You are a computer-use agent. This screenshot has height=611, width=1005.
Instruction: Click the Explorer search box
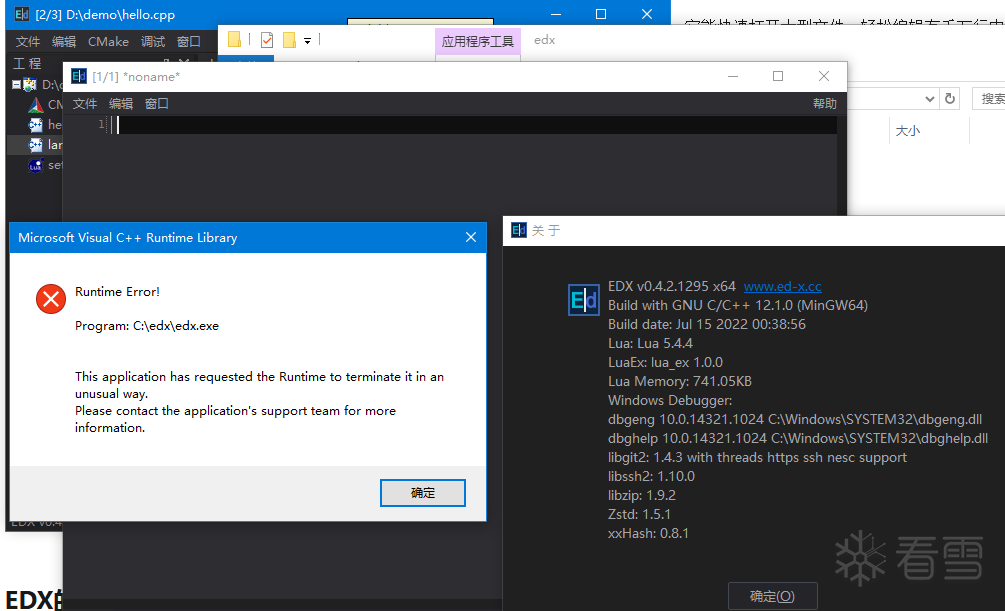click(989, 99)
